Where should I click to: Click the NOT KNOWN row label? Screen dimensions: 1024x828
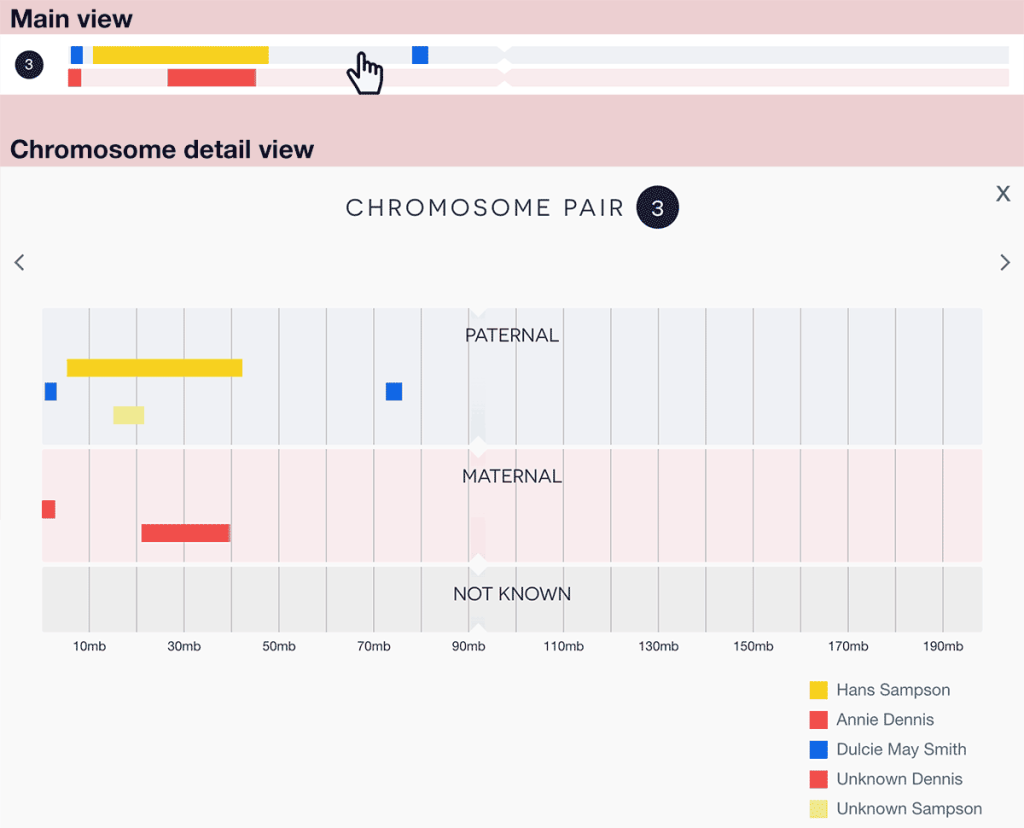pyautogui.click(x=512, y=594)
